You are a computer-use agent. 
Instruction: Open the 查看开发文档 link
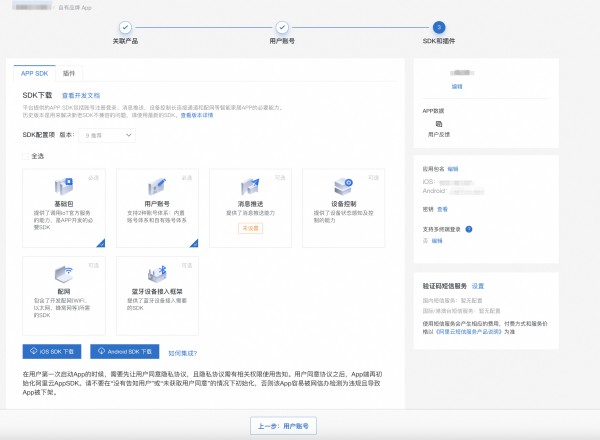click(81, 96)
